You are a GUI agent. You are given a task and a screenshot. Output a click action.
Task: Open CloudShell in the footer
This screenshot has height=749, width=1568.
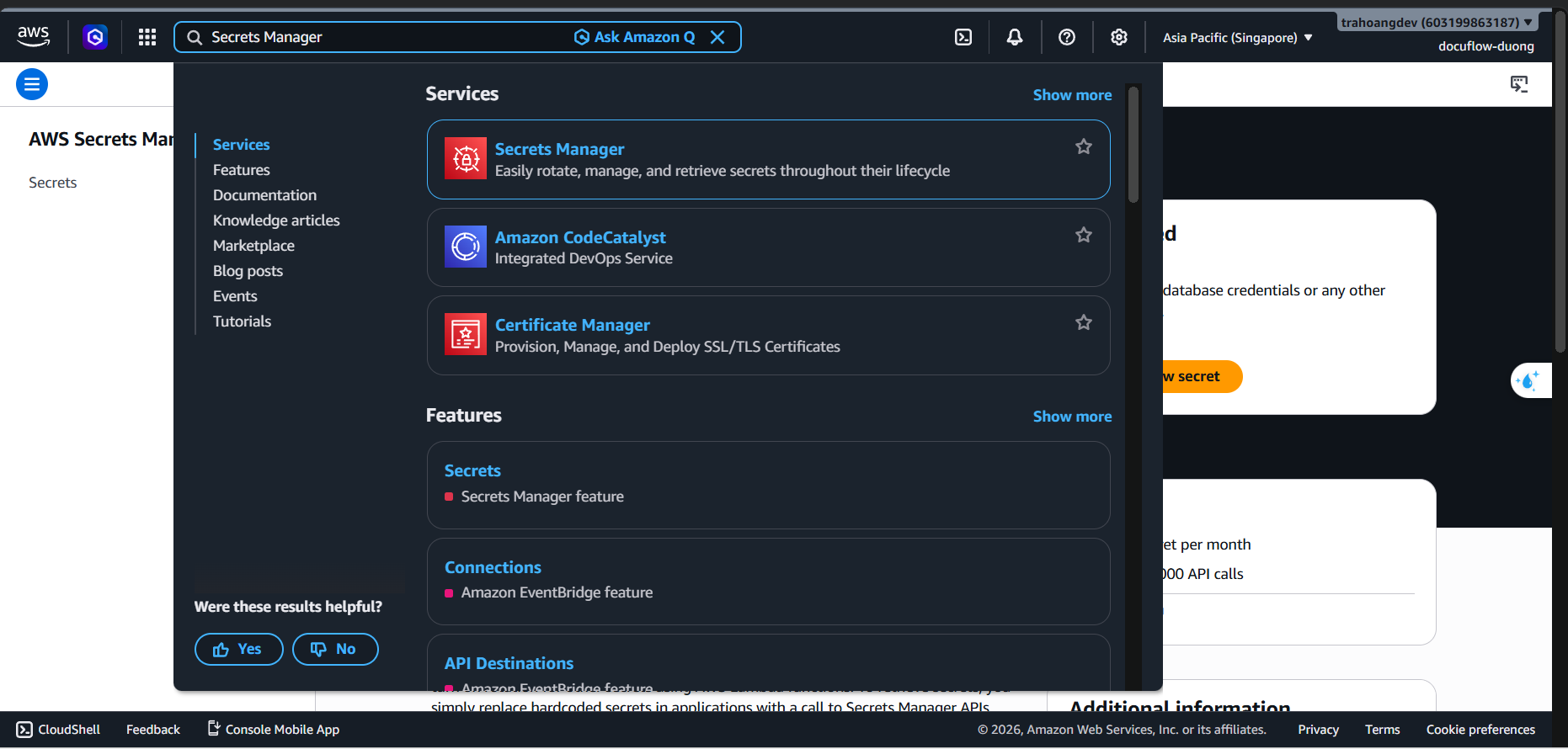(x=59, y=730)
